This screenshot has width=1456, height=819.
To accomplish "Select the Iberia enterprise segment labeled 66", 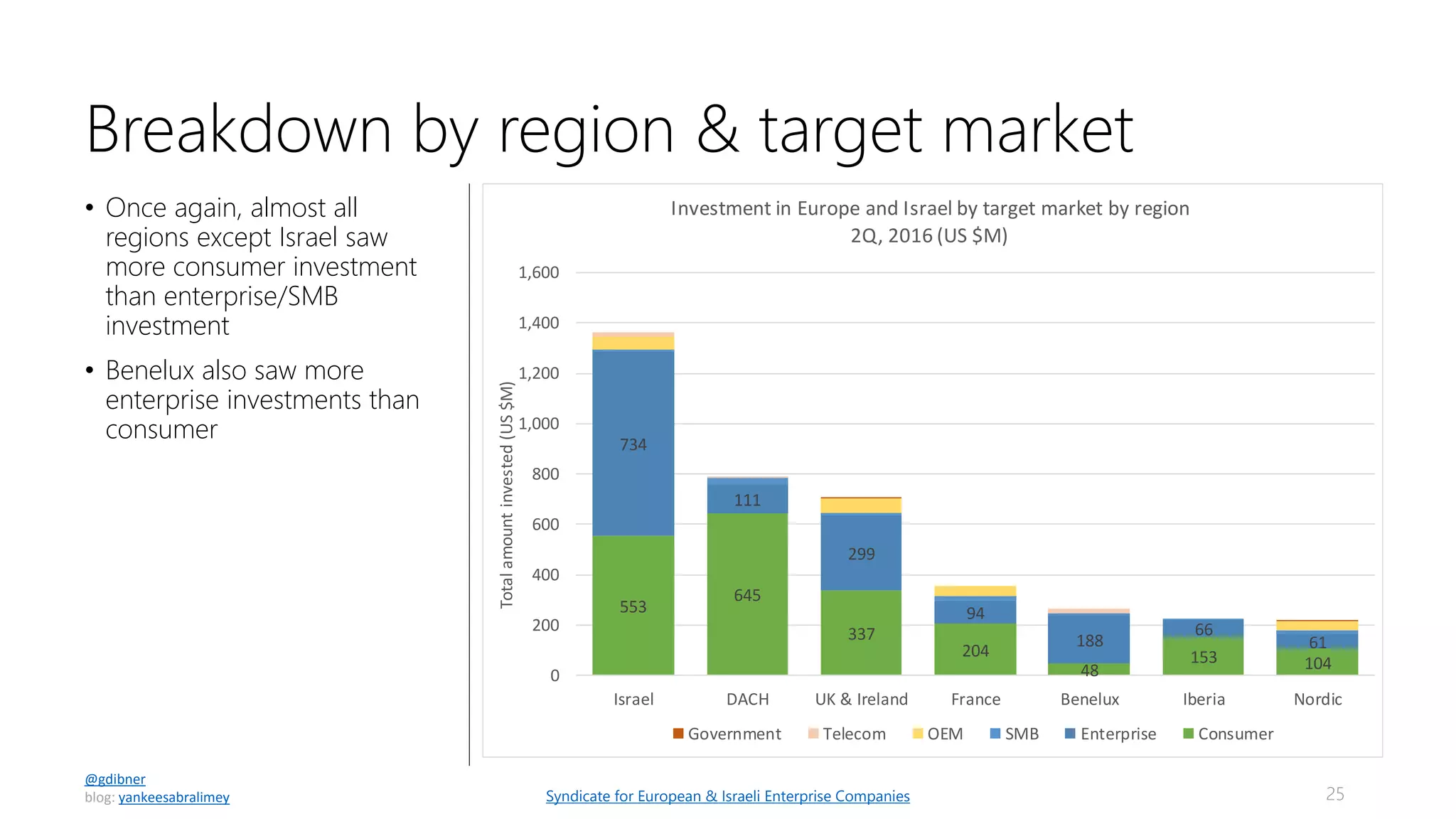I will click(x=1203, y=628).
